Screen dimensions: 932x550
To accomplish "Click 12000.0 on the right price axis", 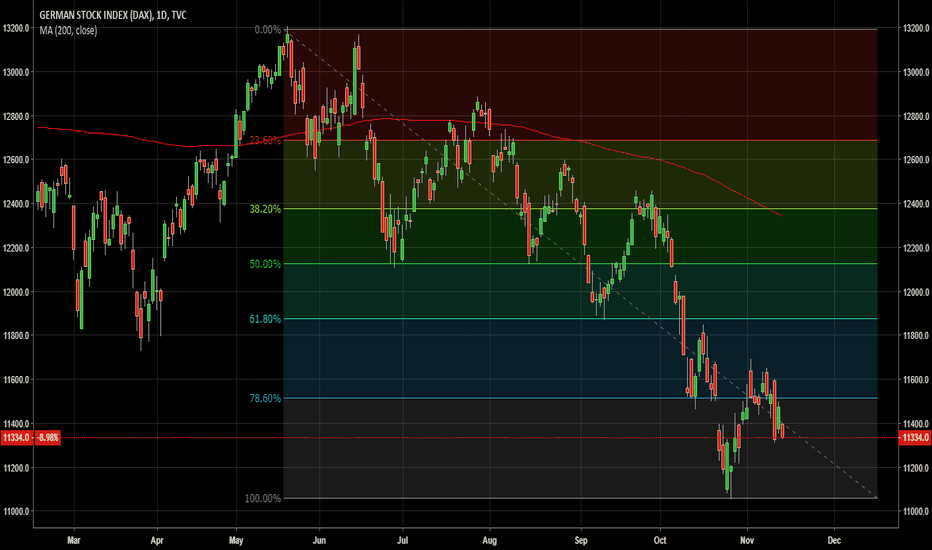I will [x=916, y=292].
